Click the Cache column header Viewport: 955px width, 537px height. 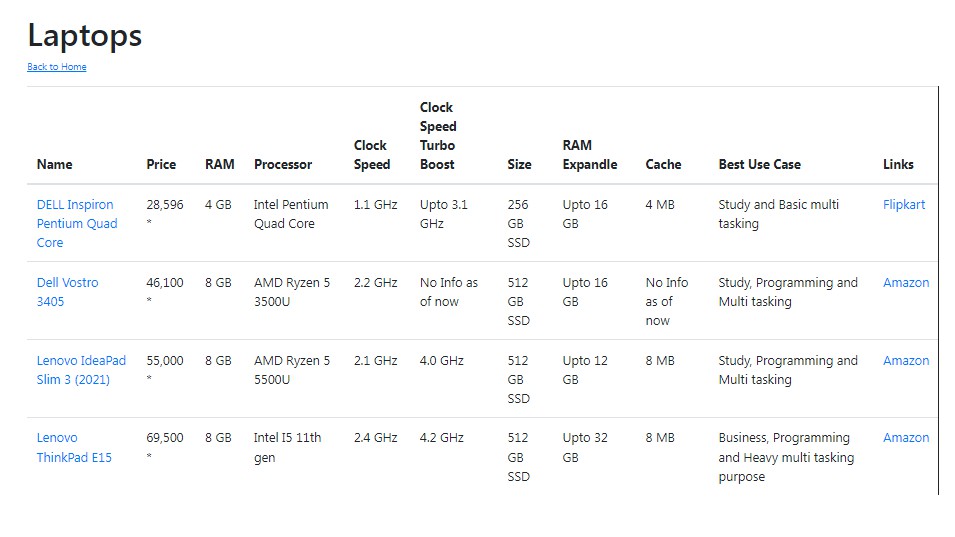tap(663, 164)
